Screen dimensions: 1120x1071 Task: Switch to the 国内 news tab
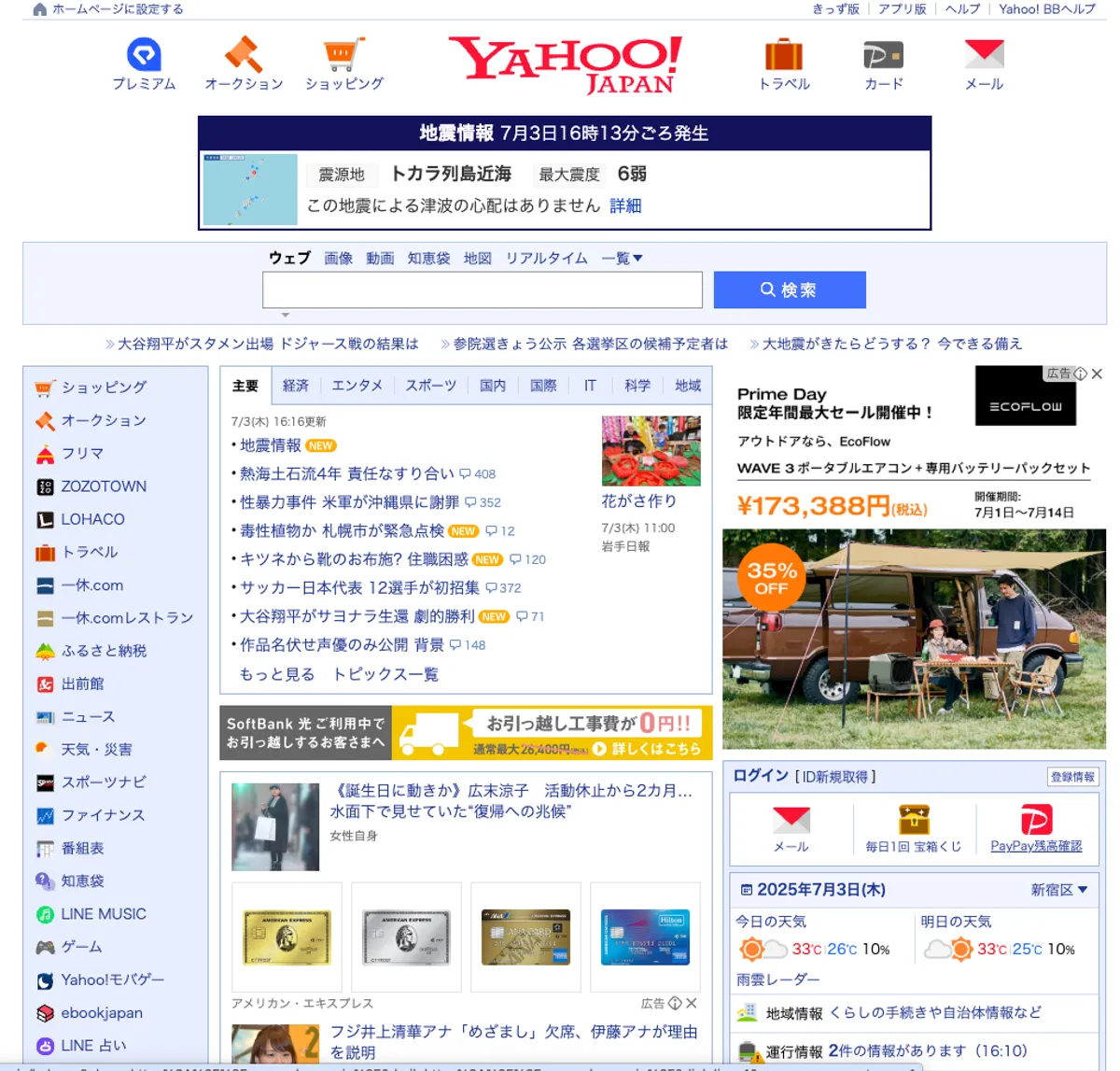coord(493,386)
